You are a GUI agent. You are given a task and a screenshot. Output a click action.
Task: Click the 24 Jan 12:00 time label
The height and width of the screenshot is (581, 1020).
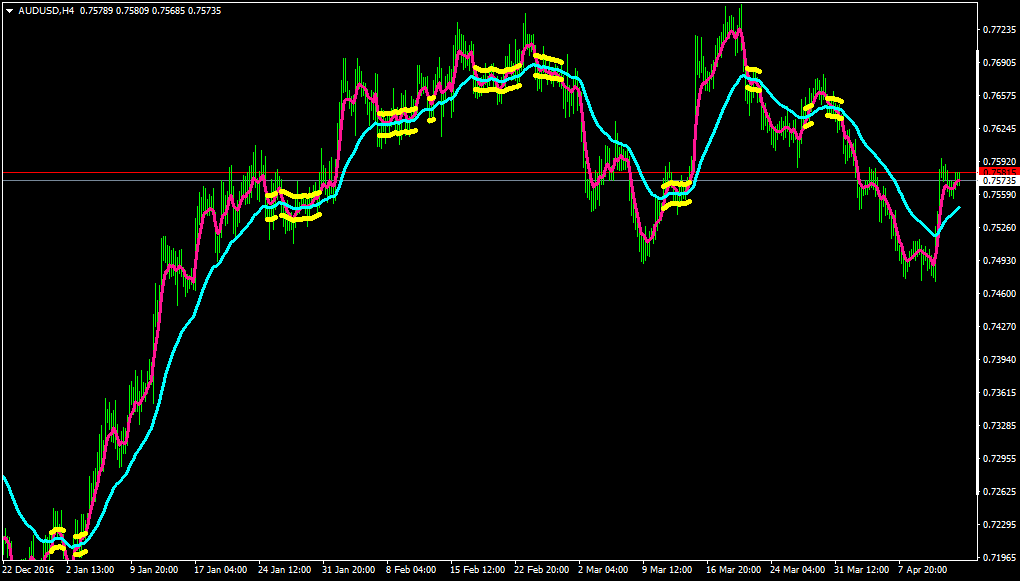point(284,569)
